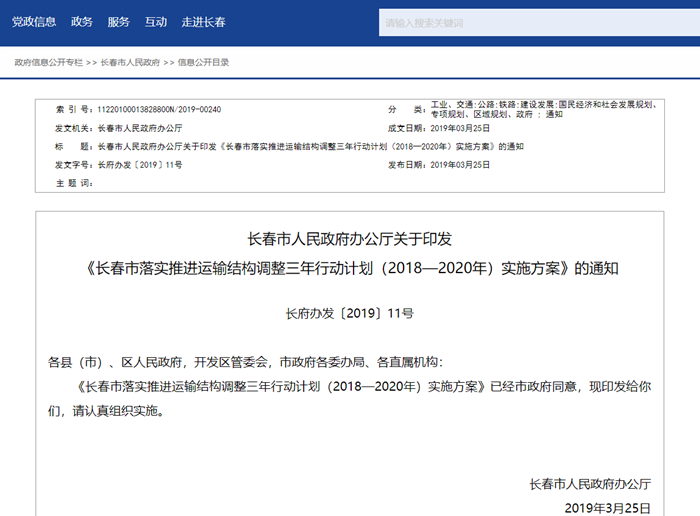Visit the 走进长春 section
The width and height of the screenshot is (700, 516).
pos(202,21)
